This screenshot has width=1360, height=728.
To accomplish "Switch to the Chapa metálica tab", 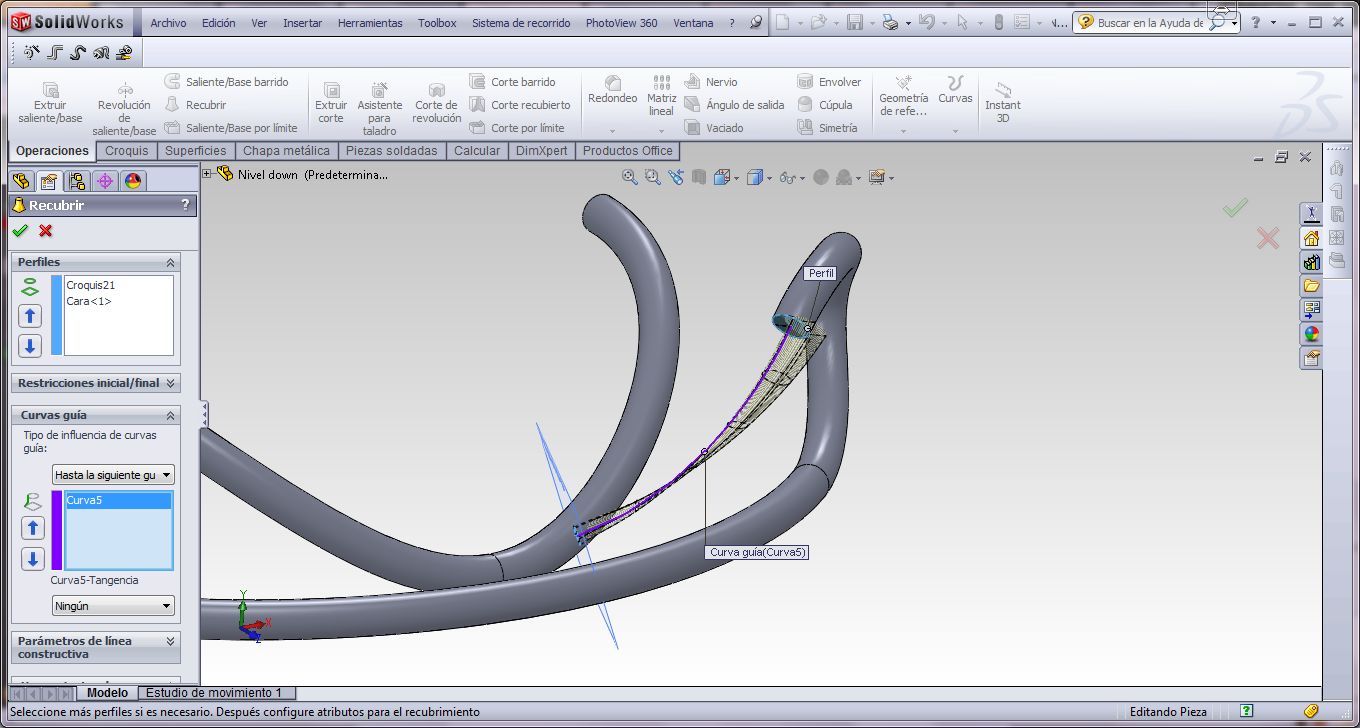I will pyautogui.click(x=286, y=151).
